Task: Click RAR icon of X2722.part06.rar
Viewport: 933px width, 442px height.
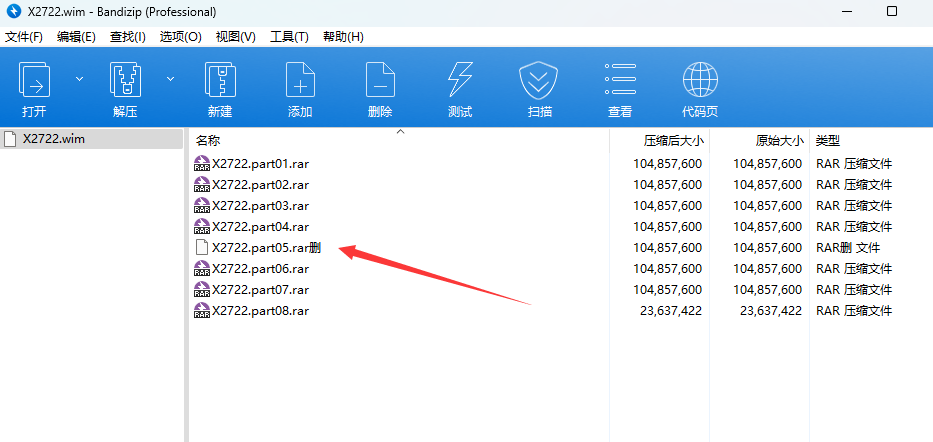Action: (202, 269)
